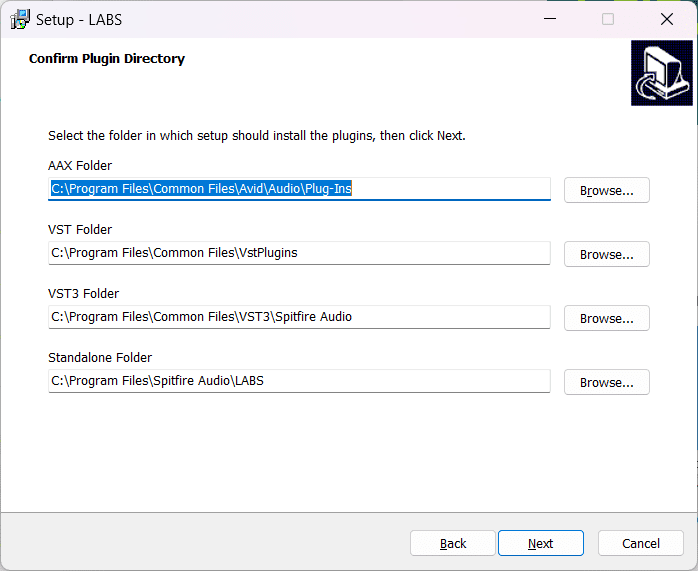Click the installer computer image at top right
Image resolution: width=698 pixels, height=571 pixels.
point(661,73)
